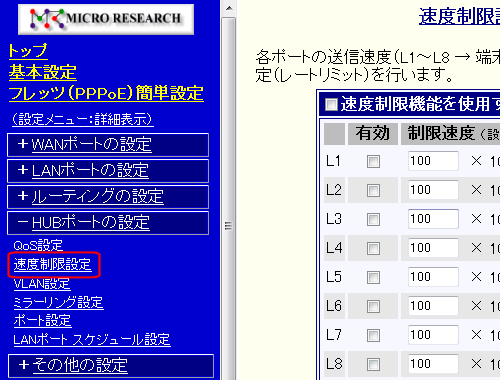Click the L7 制限速度 input field
The width and height of the screenshot is (500, 380).
click(x=433, y=335)
